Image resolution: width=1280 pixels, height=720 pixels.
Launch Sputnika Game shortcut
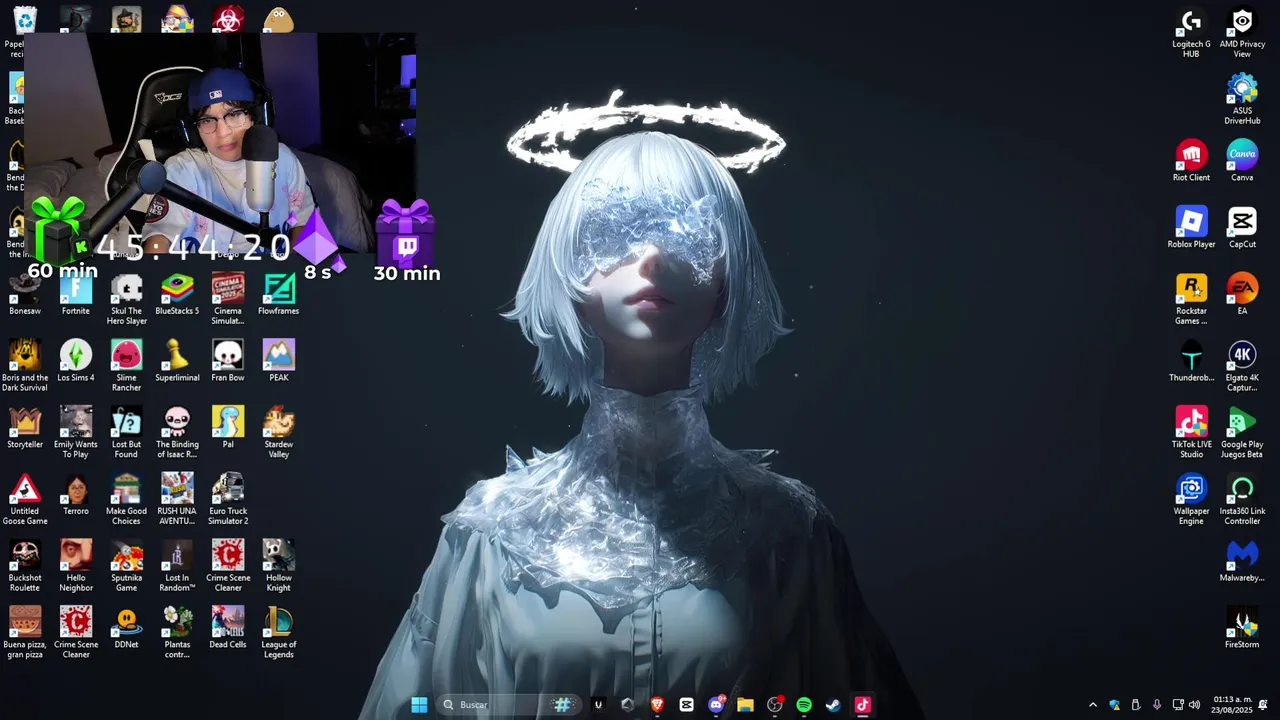(126, 567)
